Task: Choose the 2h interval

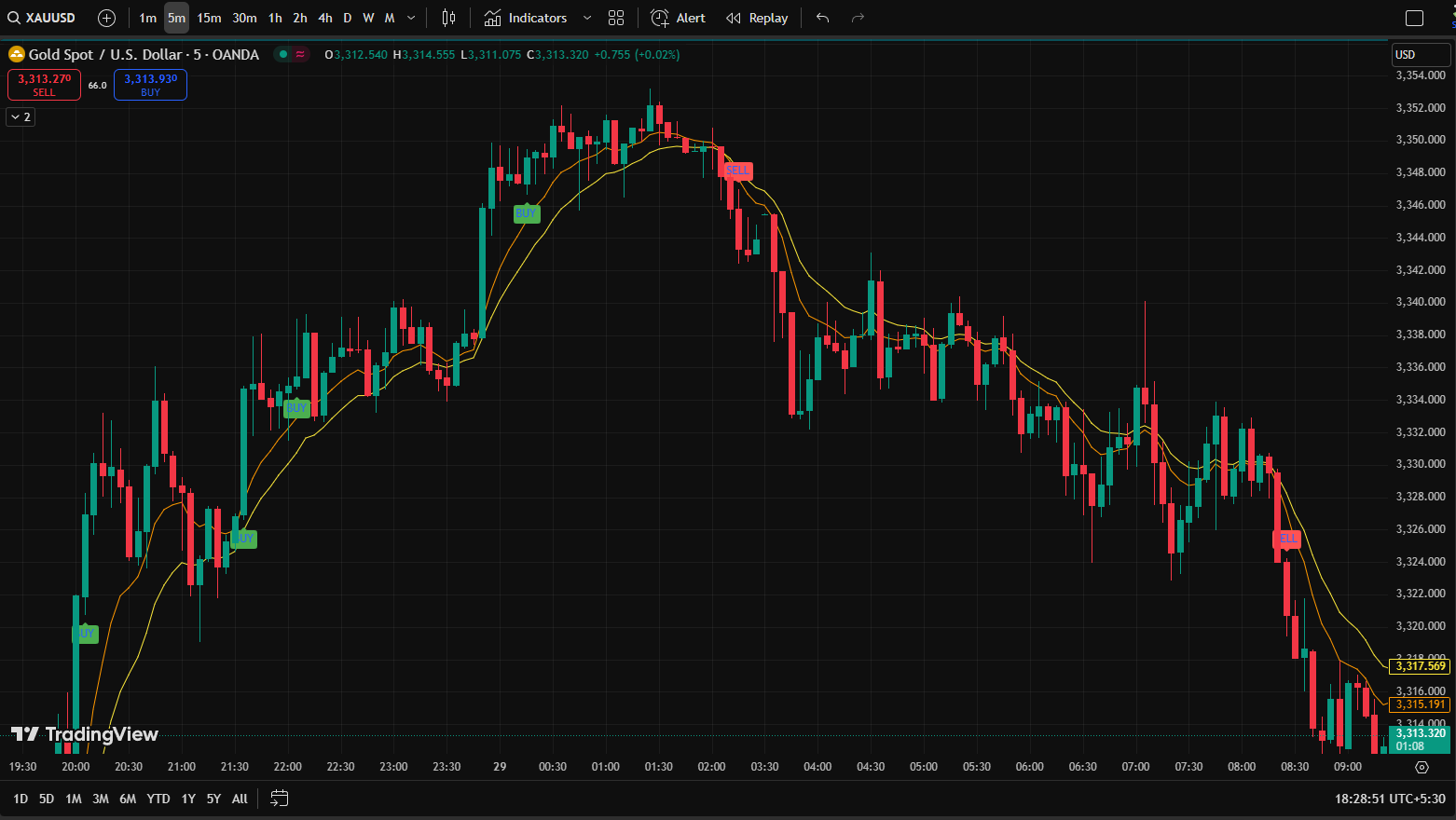Action: [300, 18]
